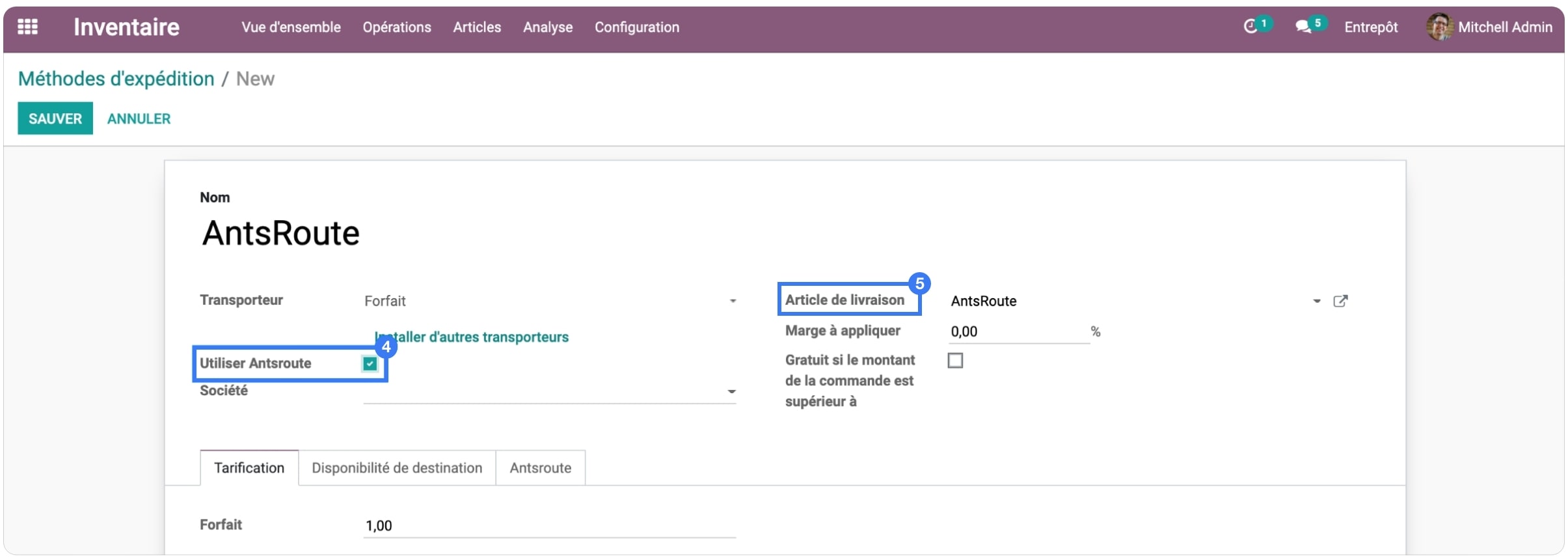Screen dimensions: 1568x558
Task: Open the conversations chat bubble icon
Action: click(1303, 27)
